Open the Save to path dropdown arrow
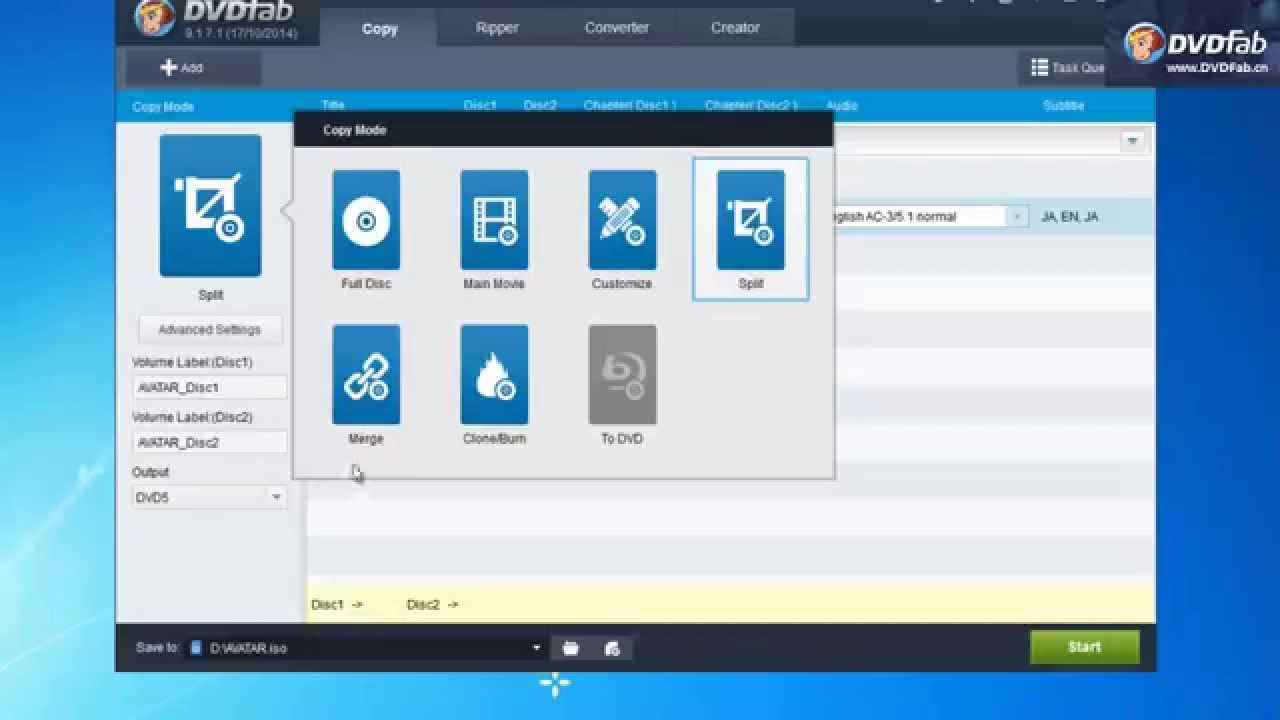This screenshot has height=720, width=1280. pyautogui.click(x=536, y=648)
